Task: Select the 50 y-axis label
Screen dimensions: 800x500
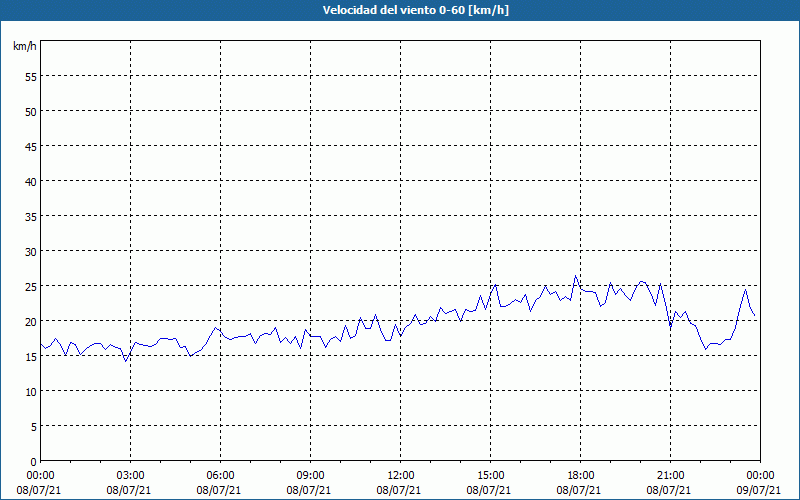Action: click(30, 111)
